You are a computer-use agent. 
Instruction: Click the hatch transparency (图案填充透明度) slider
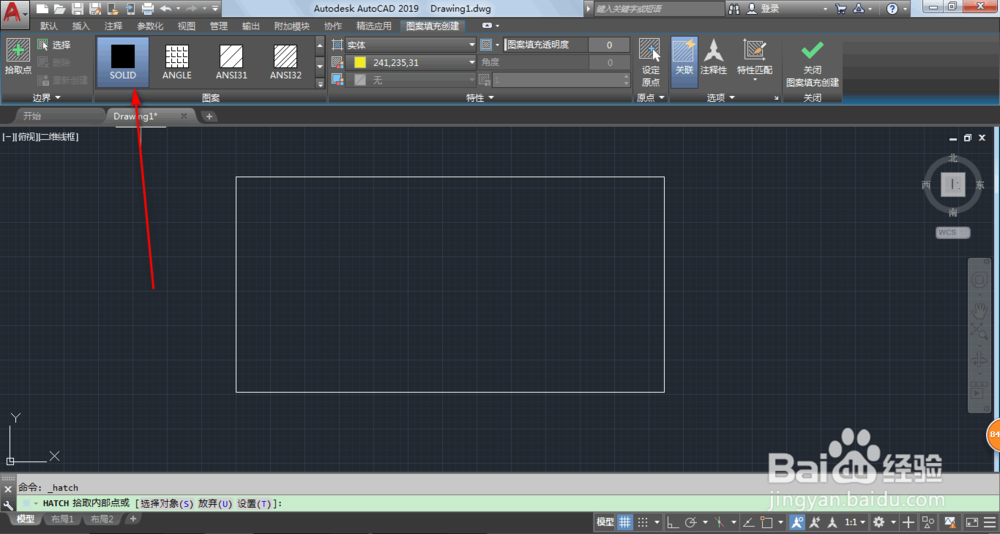pos(546,45)
